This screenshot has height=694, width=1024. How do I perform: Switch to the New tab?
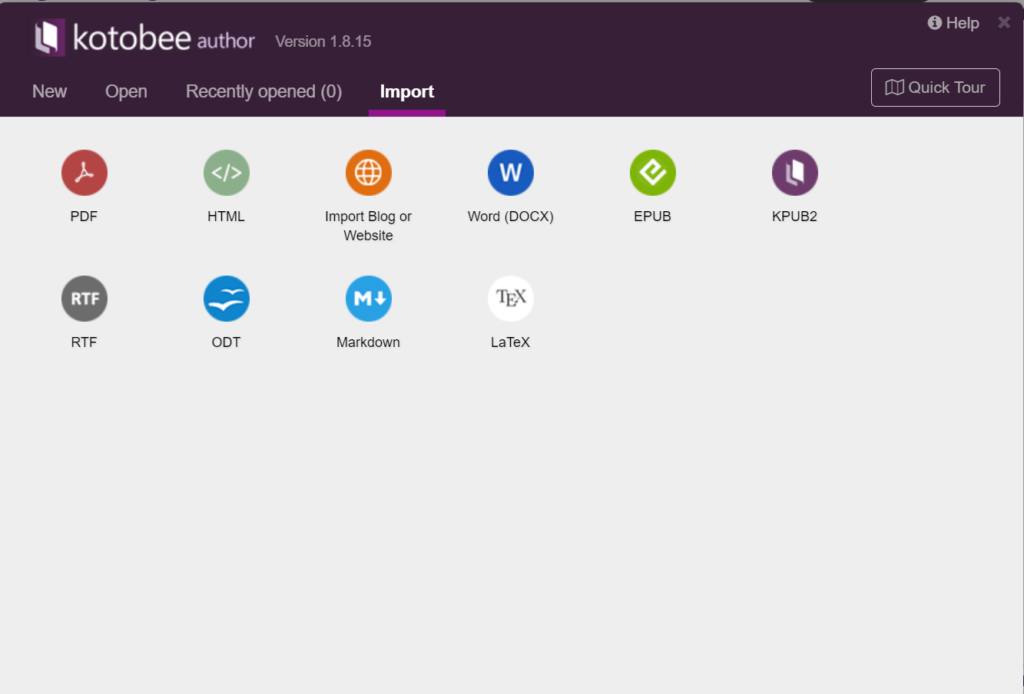point(49,91)
